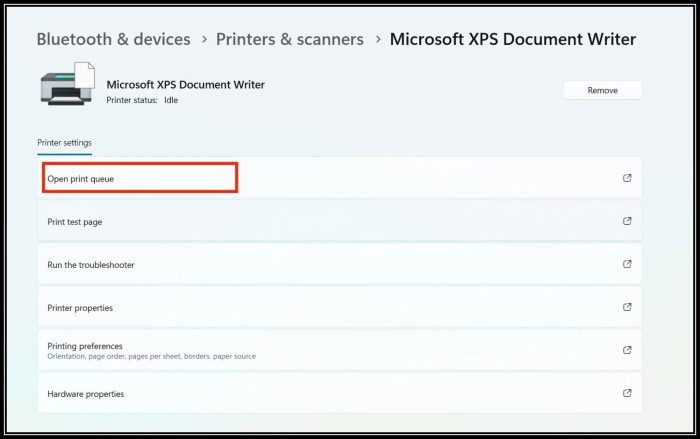Click the launch icon beside Hardware properties
Screen dimensions: 700x439
point(627,394)
